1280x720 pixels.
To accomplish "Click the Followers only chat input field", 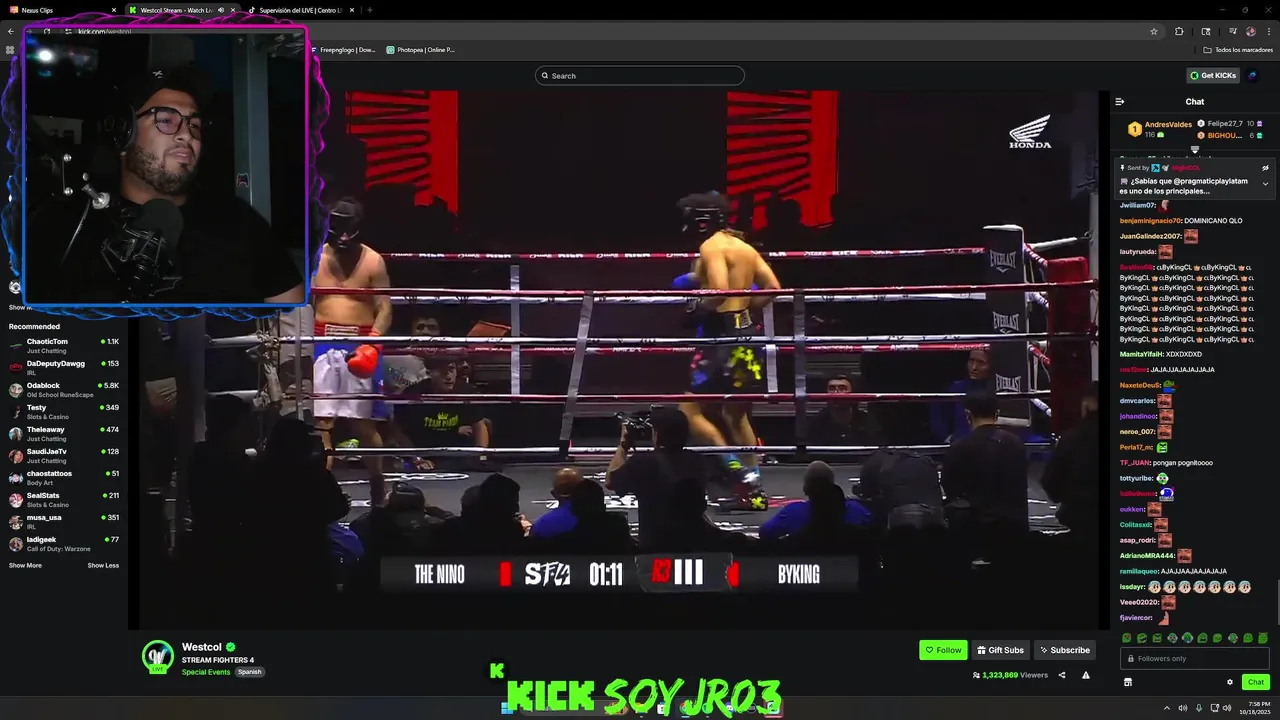I will (x=1194, y=658).
